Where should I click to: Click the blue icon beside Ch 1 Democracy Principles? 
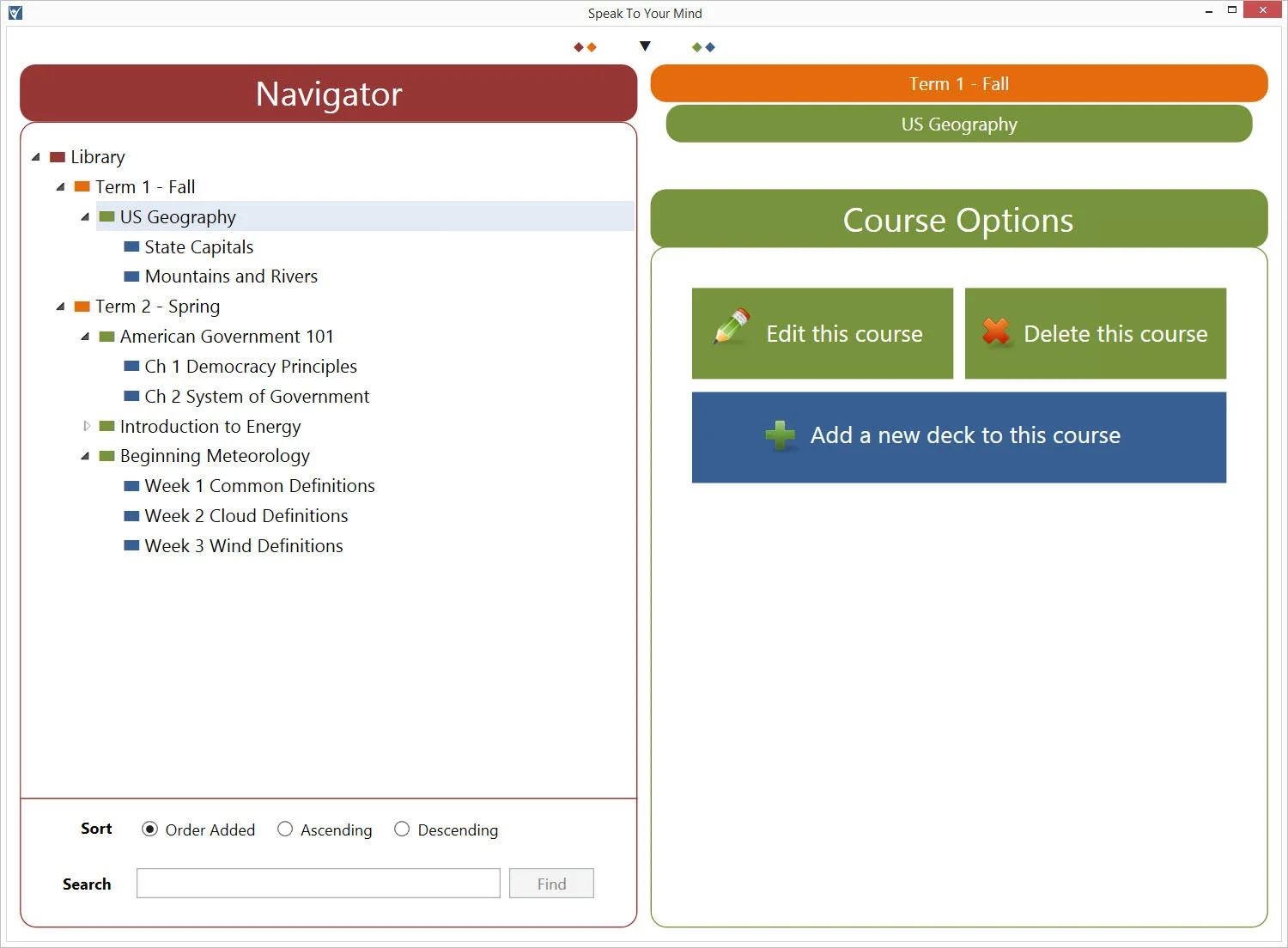coord(131,366)
